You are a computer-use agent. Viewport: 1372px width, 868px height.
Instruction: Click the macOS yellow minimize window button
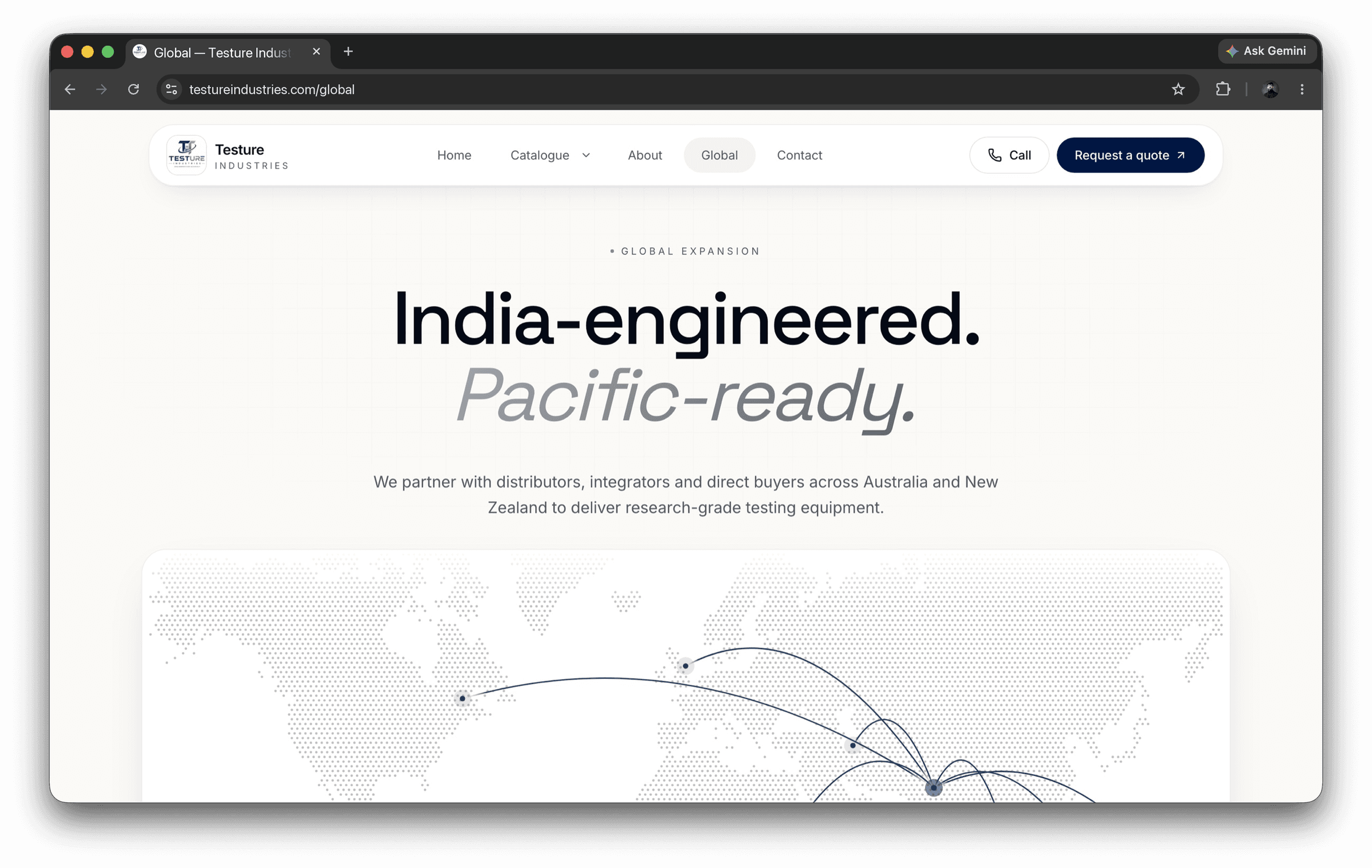pos(87,52)
